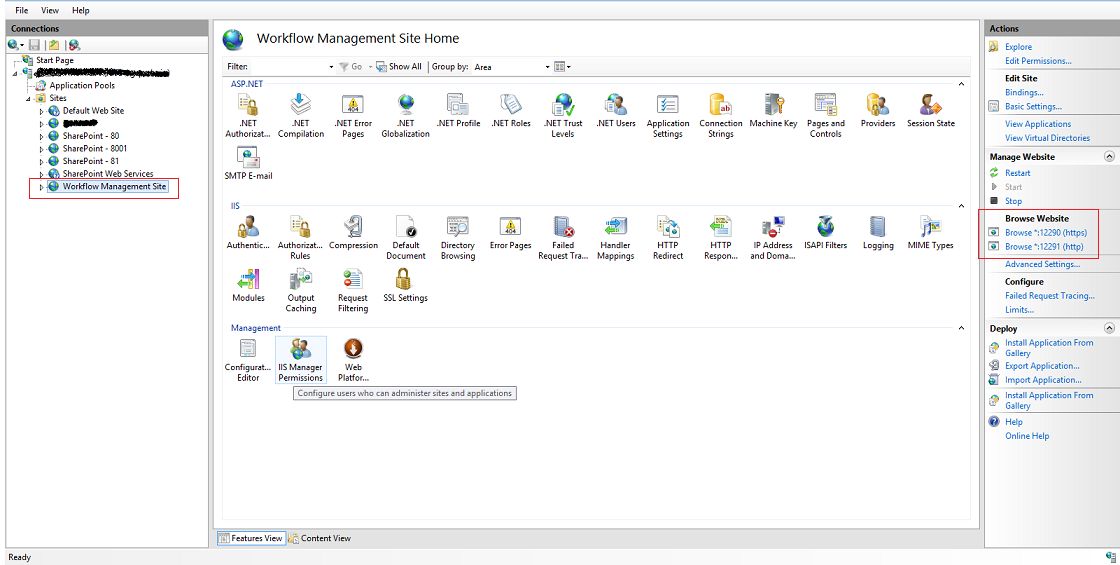1120x565 pixels.
Task: Collapse the Management group section
Action: click(x=961, y=328)
